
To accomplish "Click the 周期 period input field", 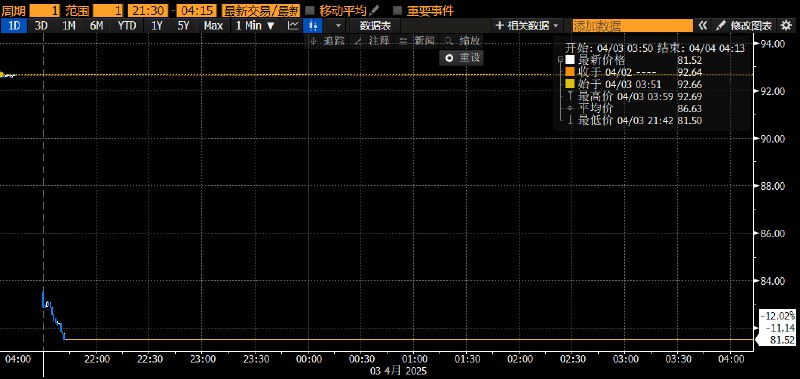I will tap(44, 10).
